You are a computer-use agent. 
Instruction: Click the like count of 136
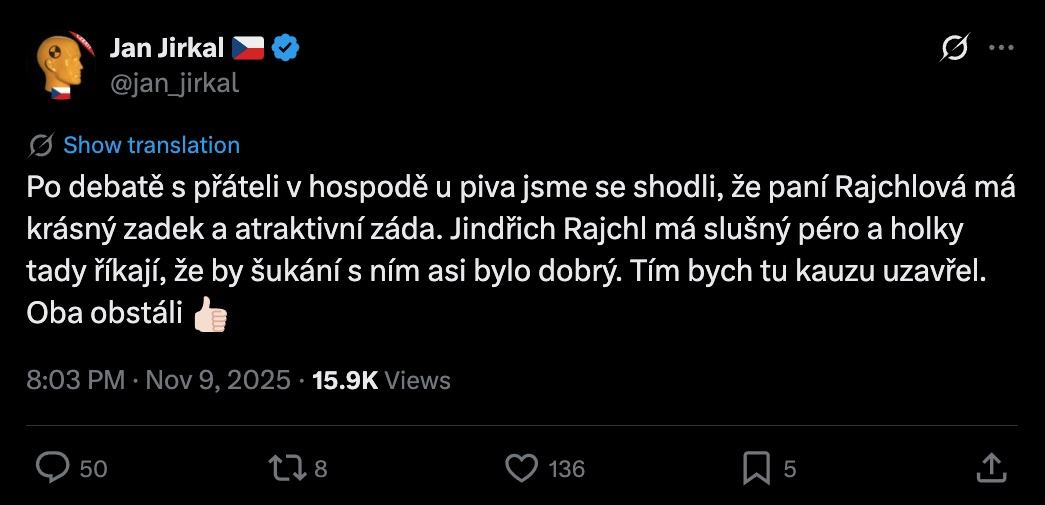coord(567,468)
